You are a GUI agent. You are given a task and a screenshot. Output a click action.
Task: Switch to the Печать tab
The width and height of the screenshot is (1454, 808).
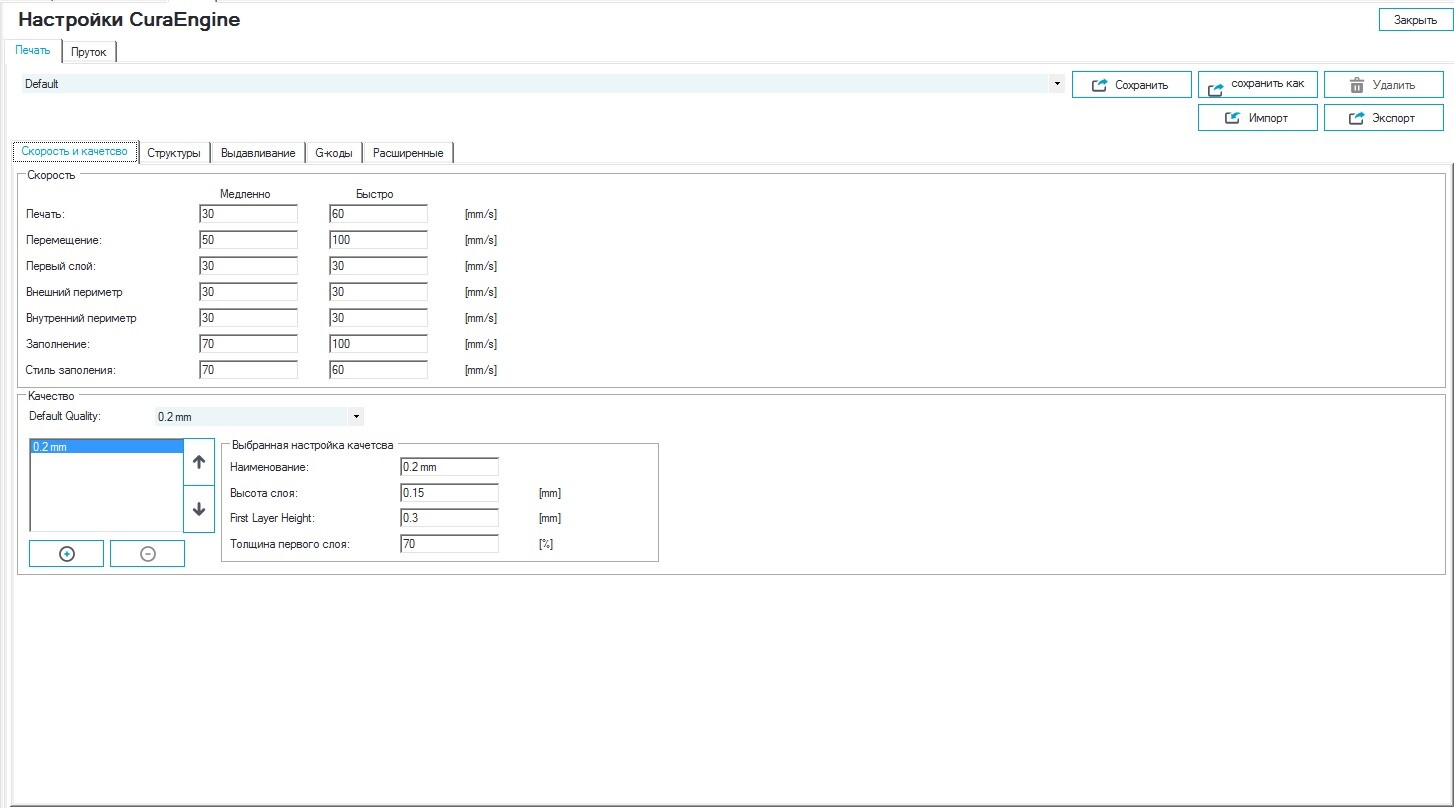tap(33, 50)
